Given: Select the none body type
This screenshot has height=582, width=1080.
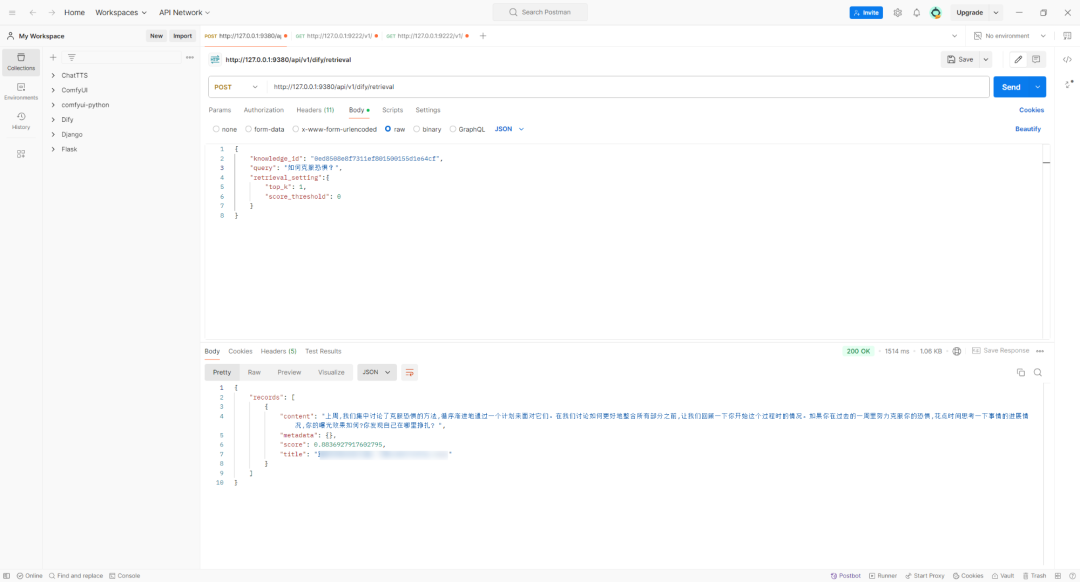Looking at the screenshot, I should [216, 129].
